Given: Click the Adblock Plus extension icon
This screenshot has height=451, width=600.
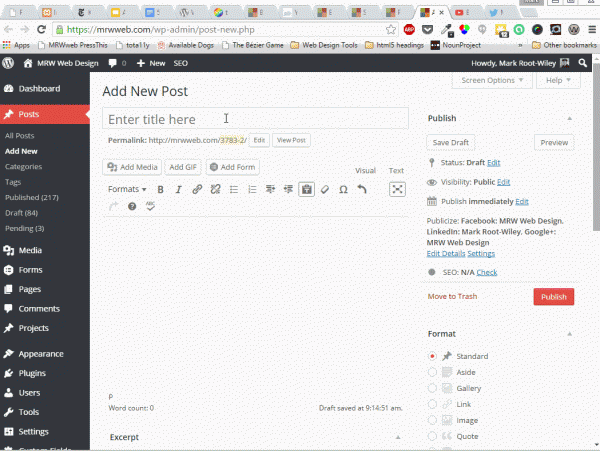Looking at the screenshot, I should point(409,29).
